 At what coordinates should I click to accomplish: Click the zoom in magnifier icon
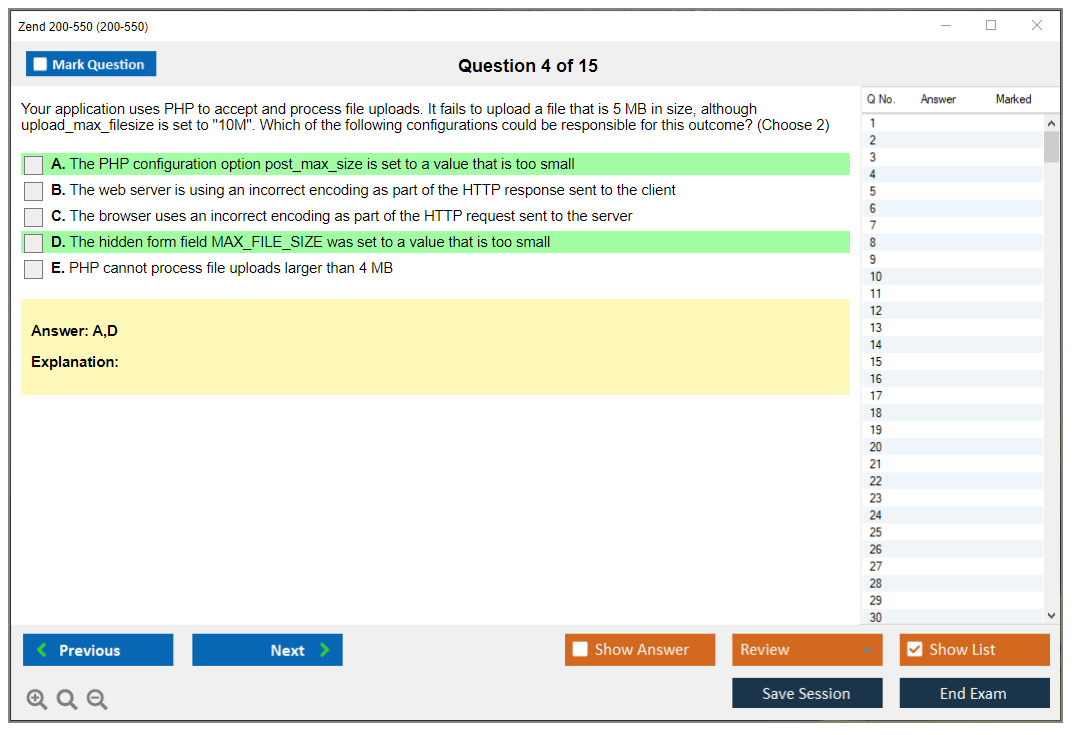37,699
